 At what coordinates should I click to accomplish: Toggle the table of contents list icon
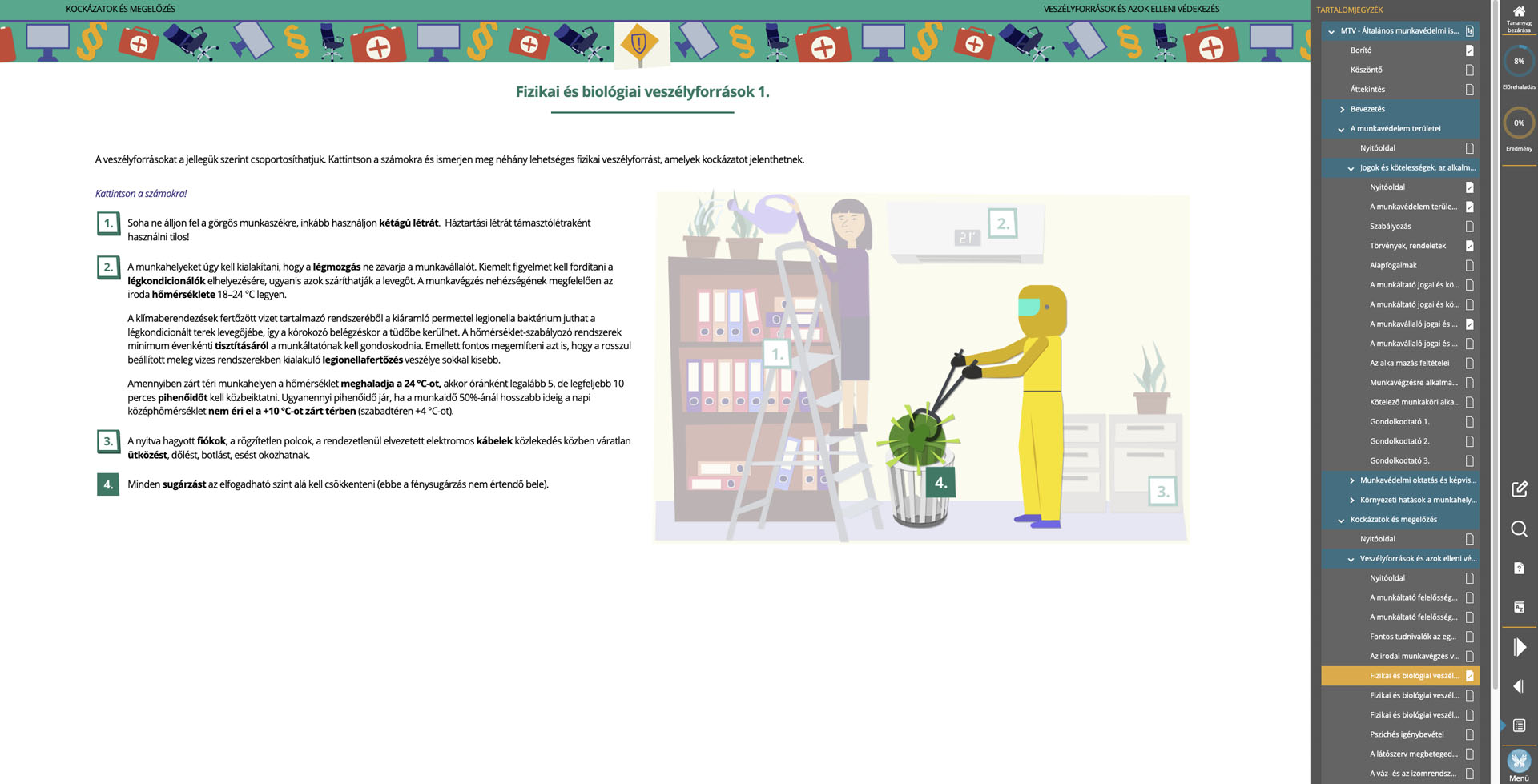pyautogui.click(x=1519, y=726)
